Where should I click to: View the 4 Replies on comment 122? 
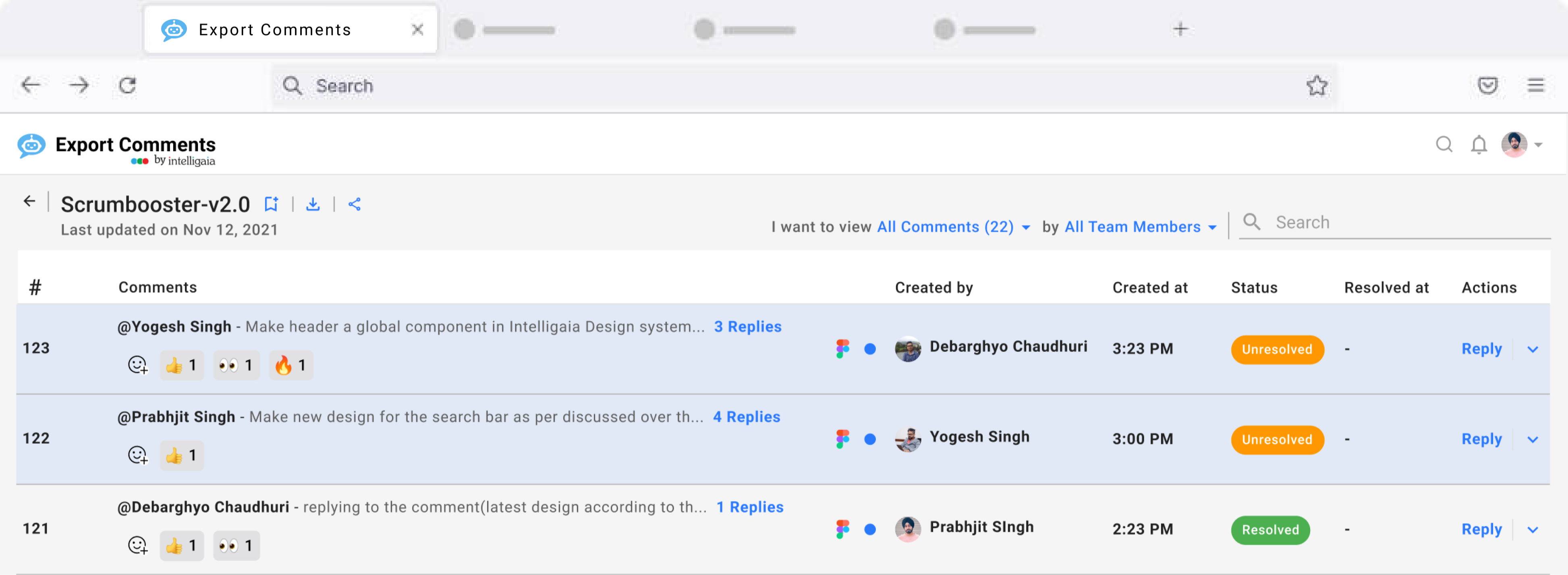point(747,417)
